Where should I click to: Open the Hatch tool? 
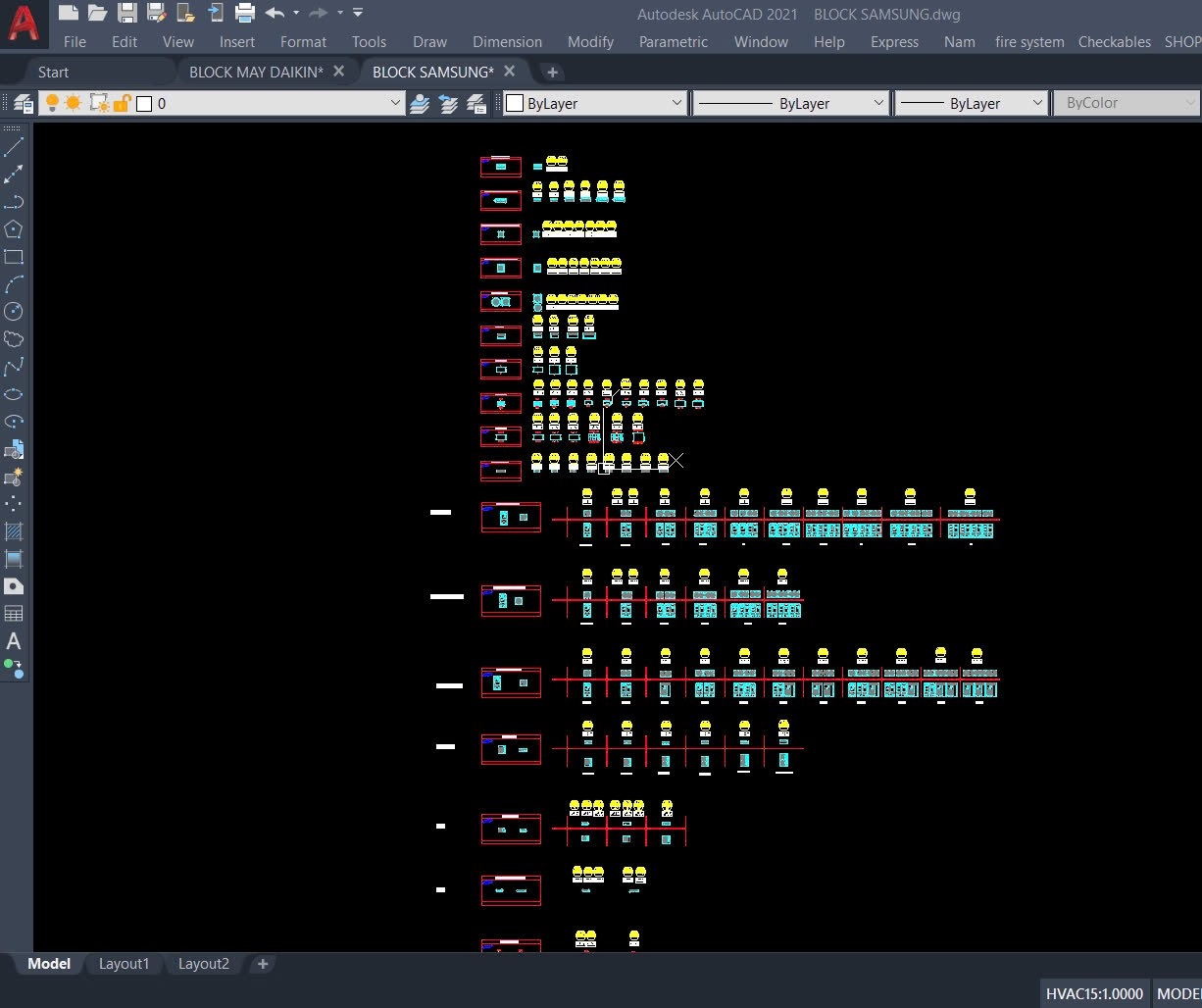point(14,531)
